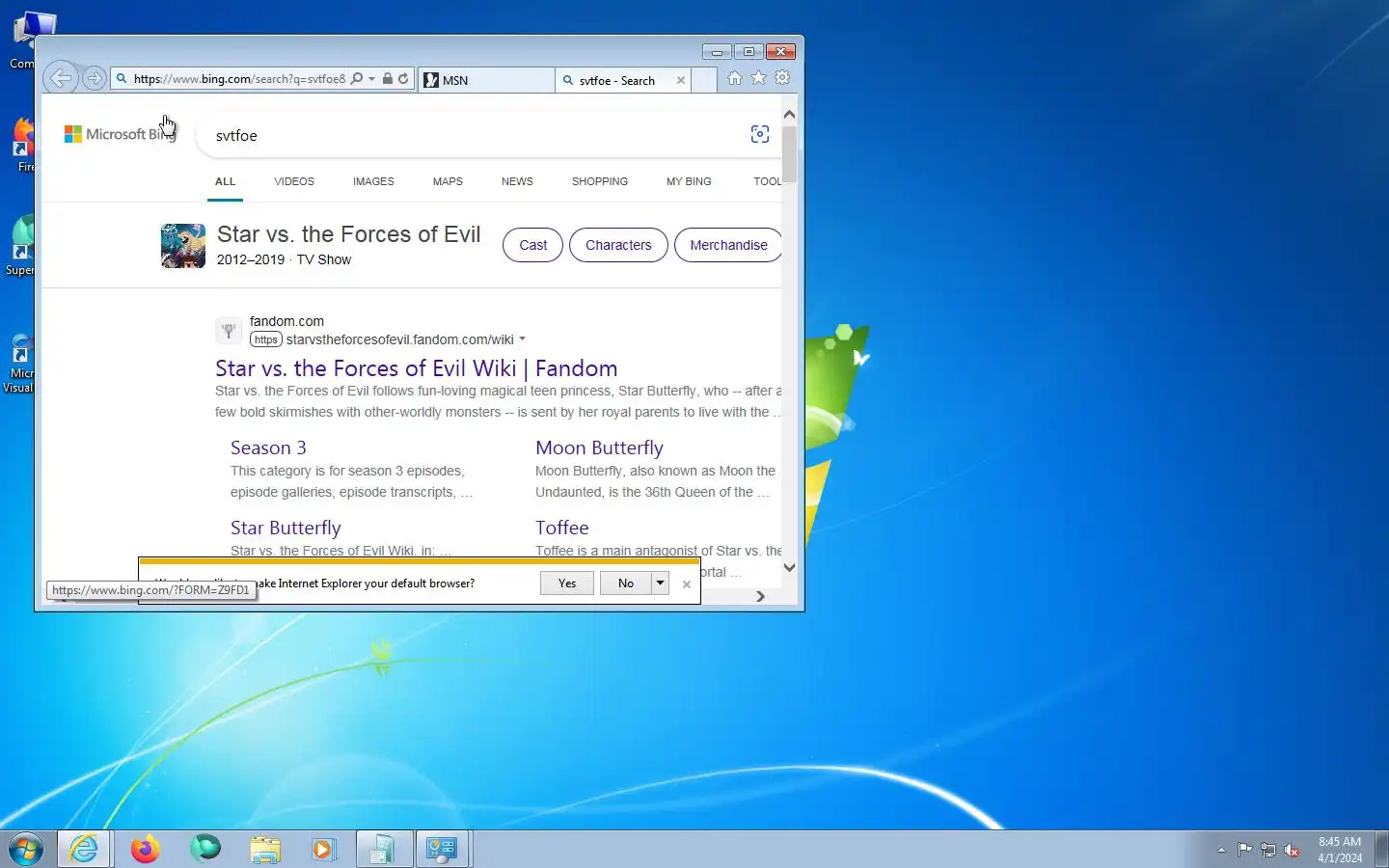Click the Action Center flag tray icon
The height and width of the screenshot is (868, 1389).
tap(1245, 850)
